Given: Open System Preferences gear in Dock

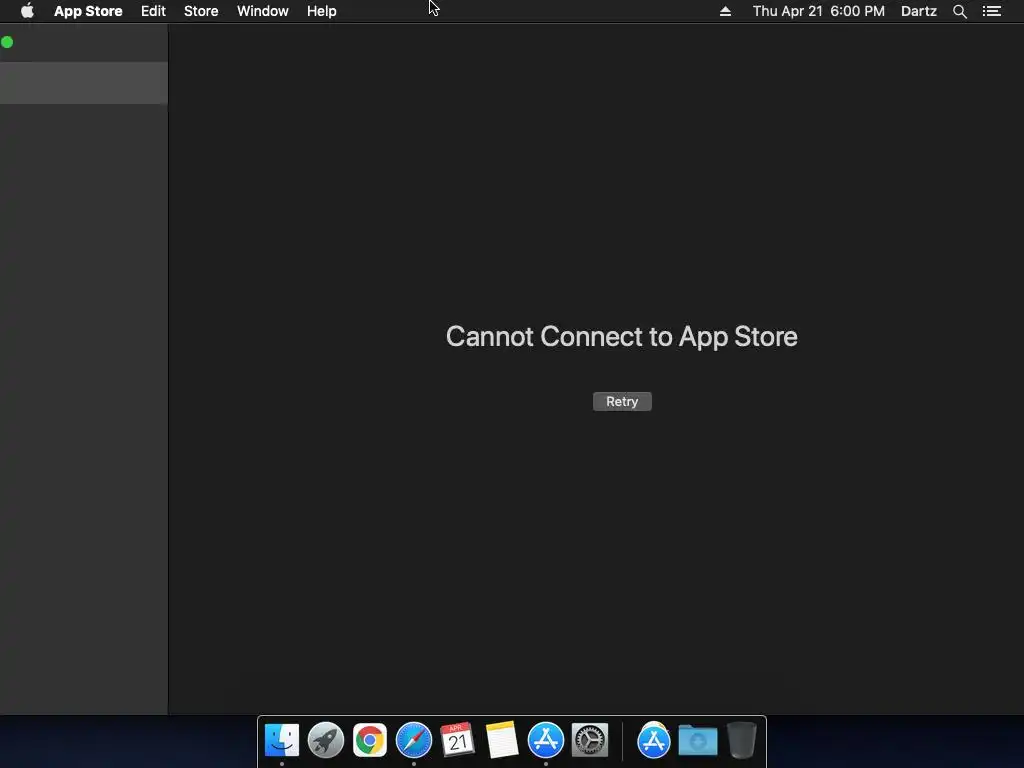Looking at the screenshot, I should (590, 740).
